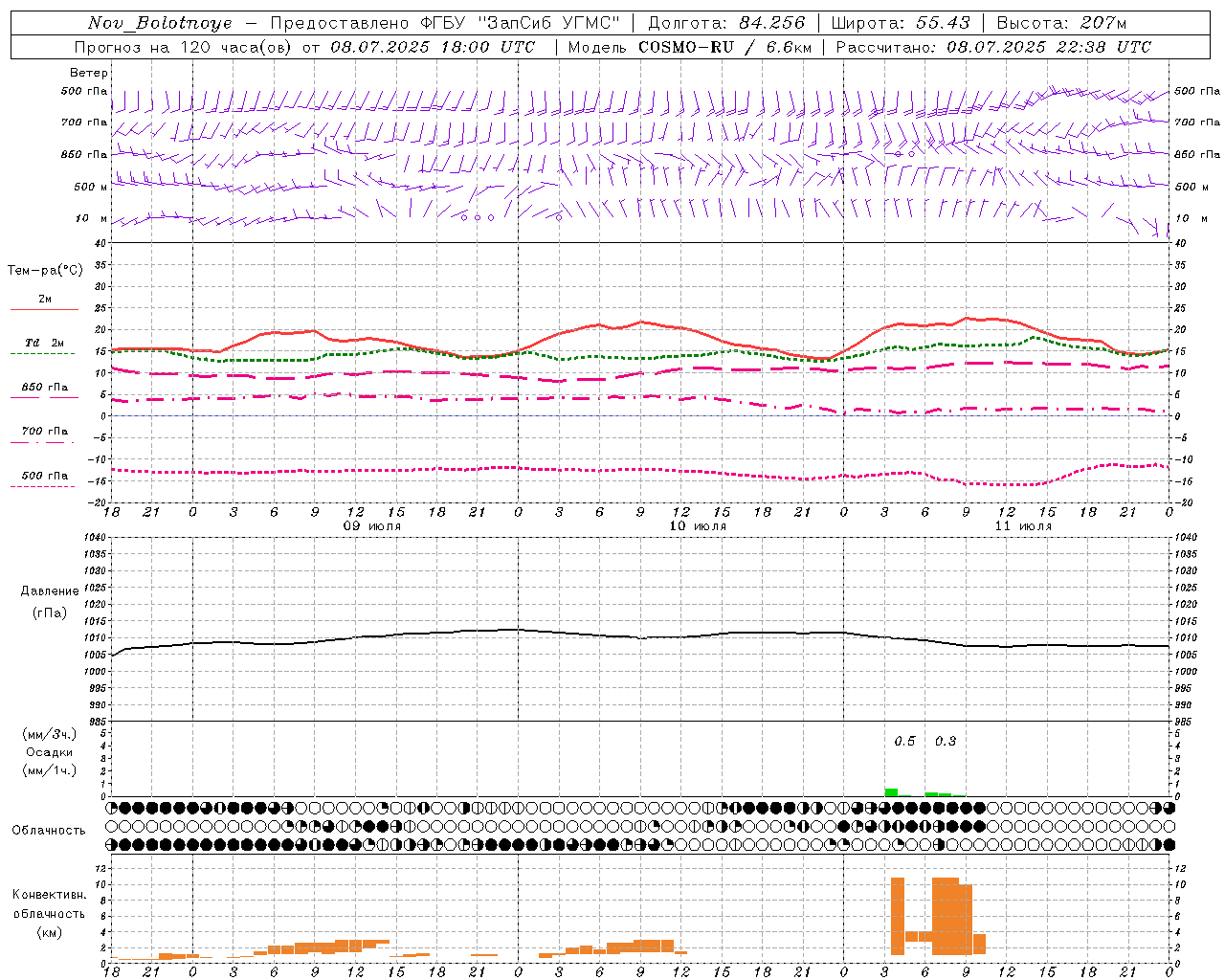1225x980 pixels.
Task: Click the Модель COSMO-RU / 6.6км label
Action: click(x=690, y=47)
